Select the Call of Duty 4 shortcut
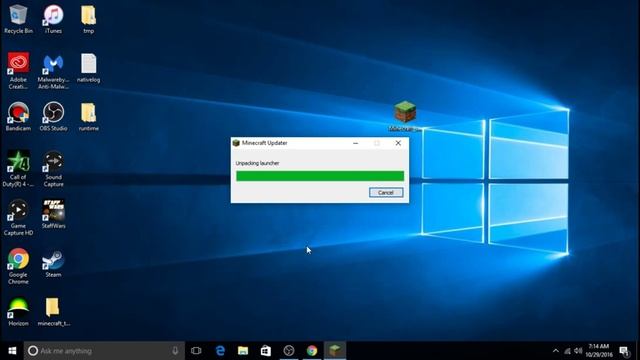 [x=18, y=168]
